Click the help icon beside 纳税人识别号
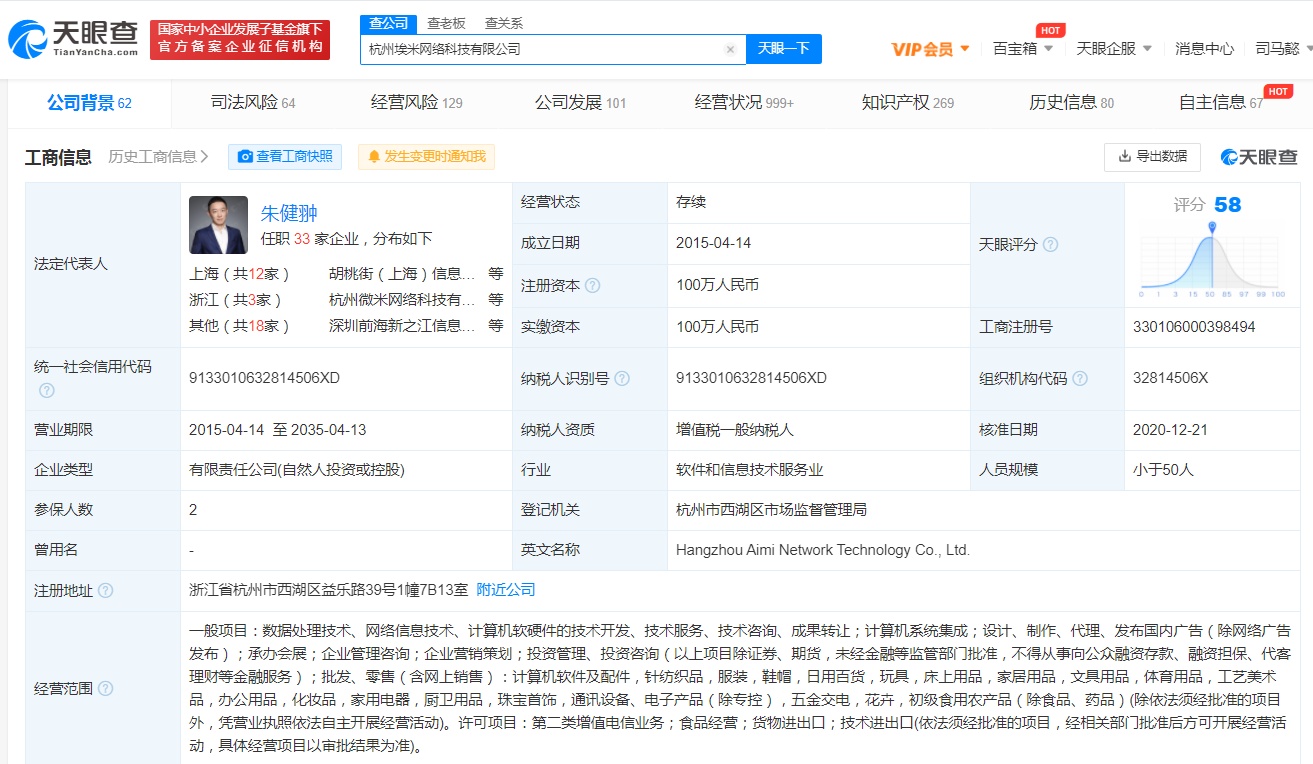Screen dimensions: 1313x764 (x=622, y=379)
